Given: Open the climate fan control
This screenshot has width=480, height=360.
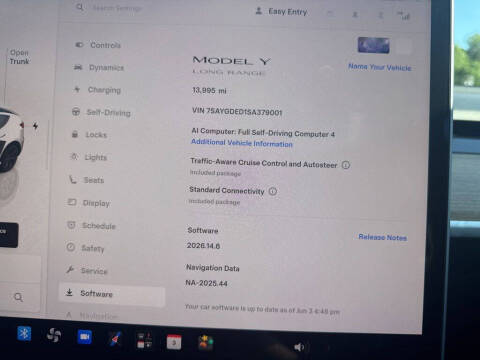Looking at the screenshot, I should pos(54,335).
